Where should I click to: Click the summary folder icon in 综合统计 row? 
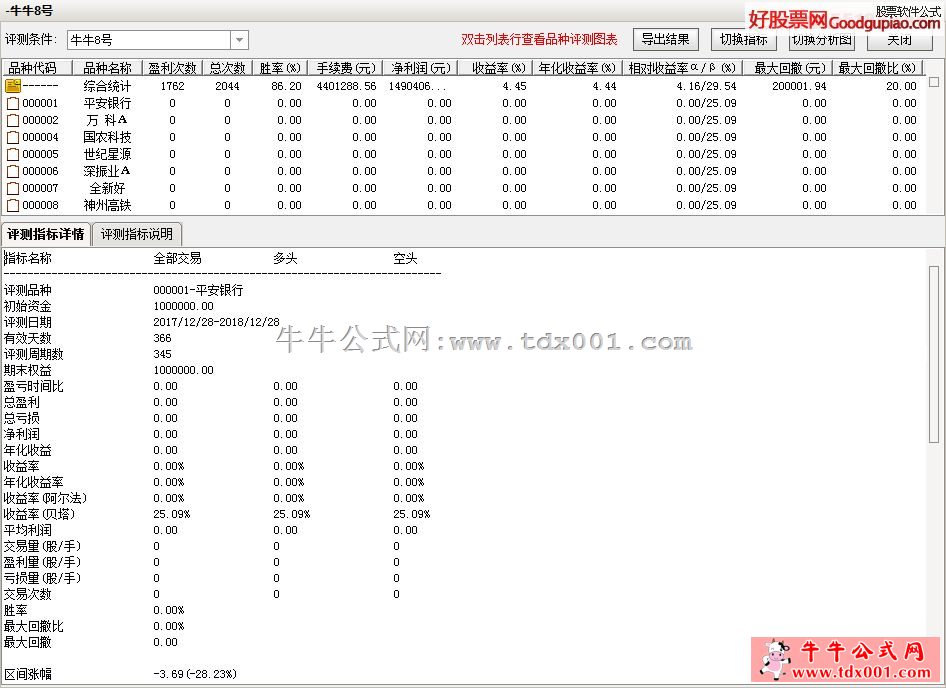[13, 86]
